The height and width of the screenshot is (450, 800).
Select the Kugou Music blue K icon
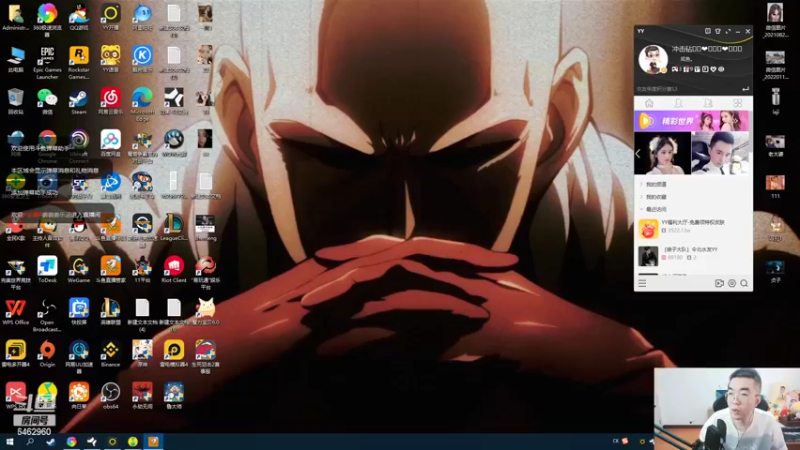[142, 59]
